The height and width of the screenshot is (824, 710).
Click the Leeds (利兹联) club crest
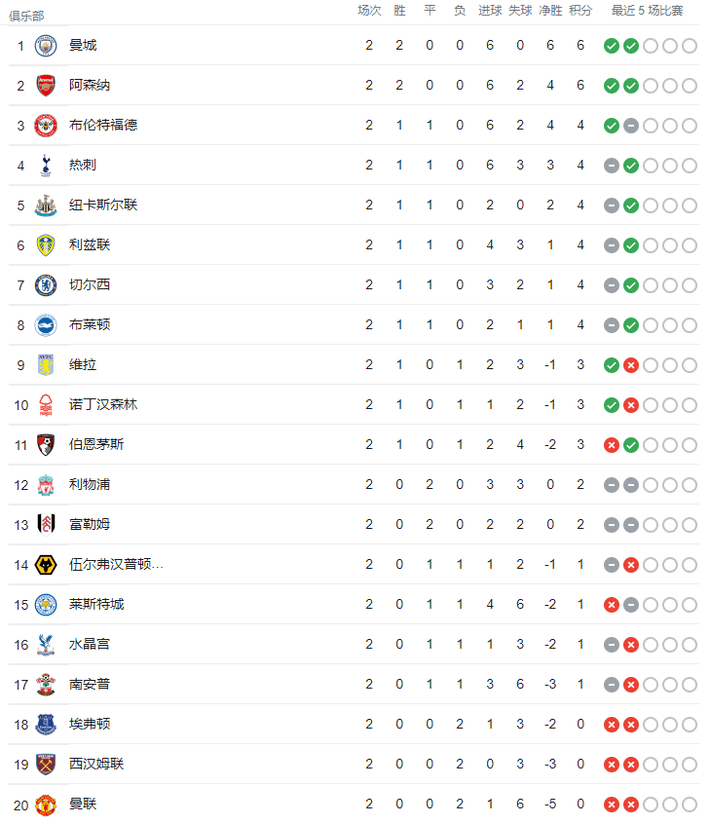pos(46,245)
